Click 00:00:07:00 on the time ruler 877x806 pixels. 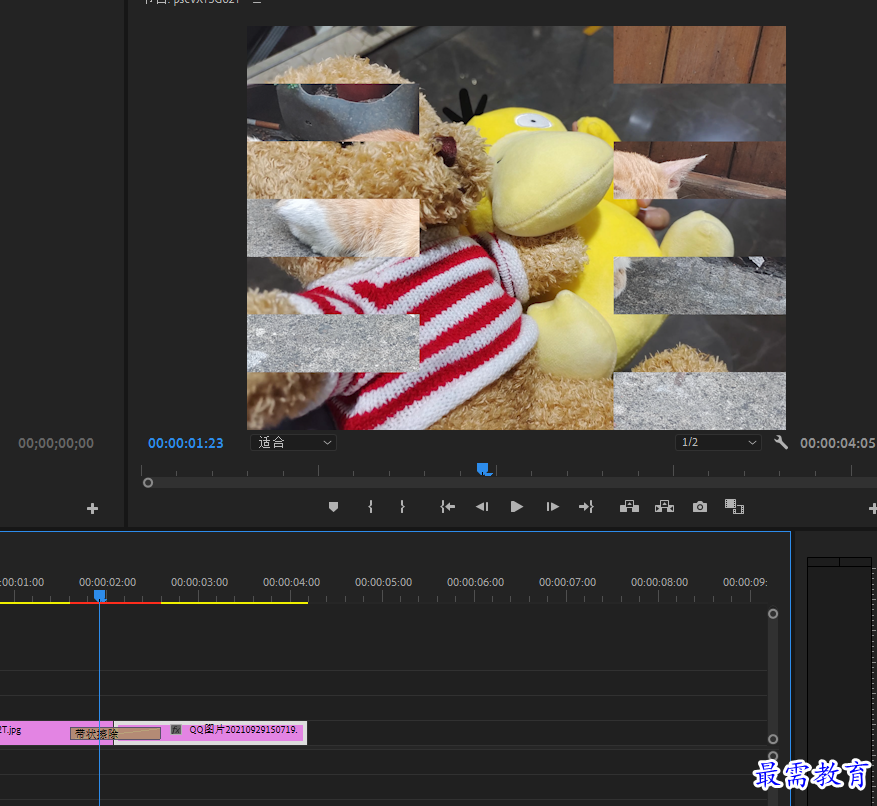(x=568, y=582)
